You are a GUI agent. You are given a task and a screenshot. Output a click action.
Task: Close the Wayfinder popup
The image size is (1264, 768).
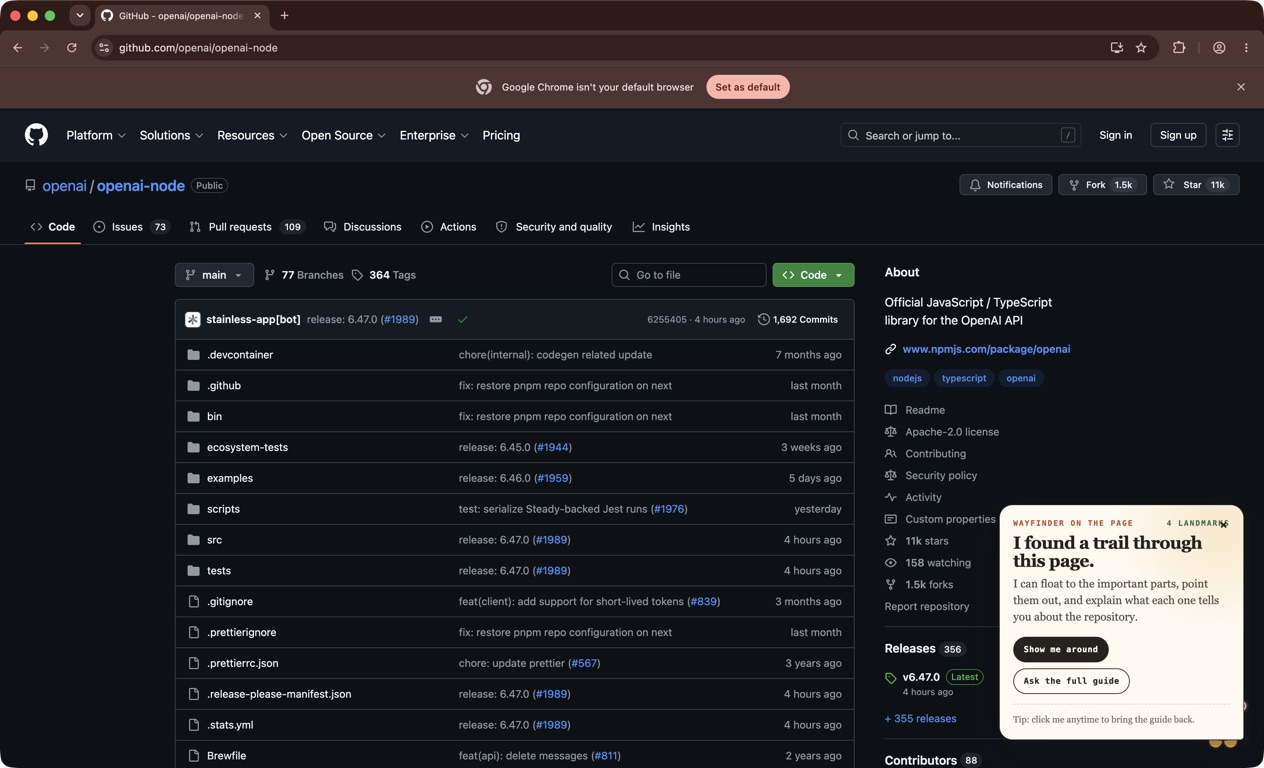1223,524
